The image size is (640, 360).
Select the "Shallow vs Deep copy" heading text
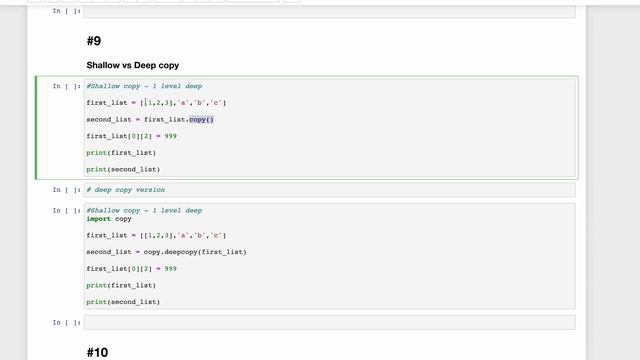click(x=133, y=65)
